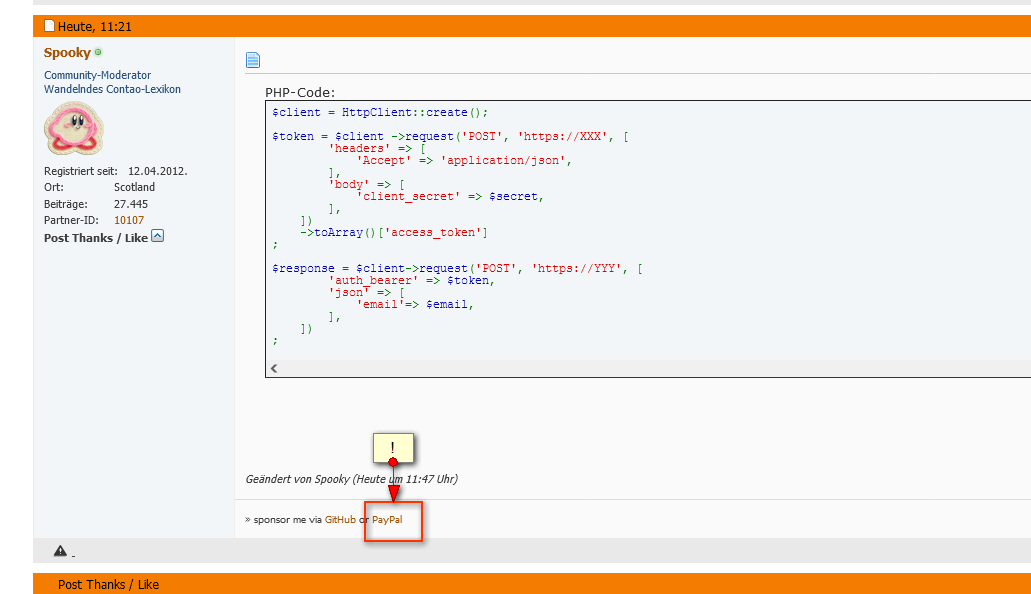Click the page icon next to Heute, 11:21
The width and height of the screenshot is (1031, 594).
pos(49,26)
